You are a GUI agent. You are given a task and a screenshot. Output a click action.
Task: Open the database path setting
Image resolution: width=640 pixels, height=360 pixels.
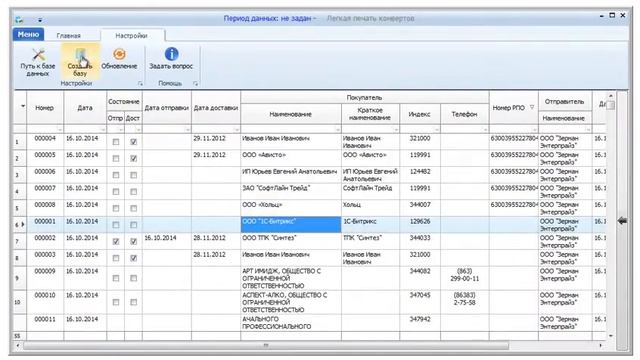pos(38,62)
